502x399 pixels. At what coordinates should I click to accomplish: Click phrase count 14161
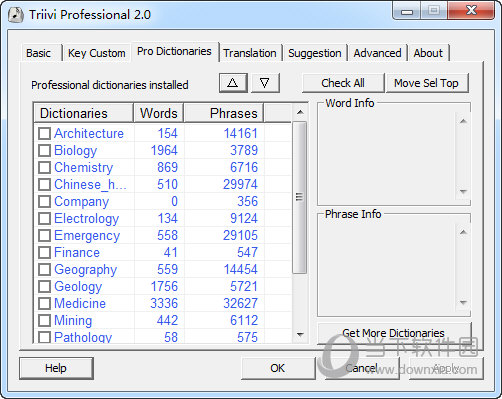240,133
